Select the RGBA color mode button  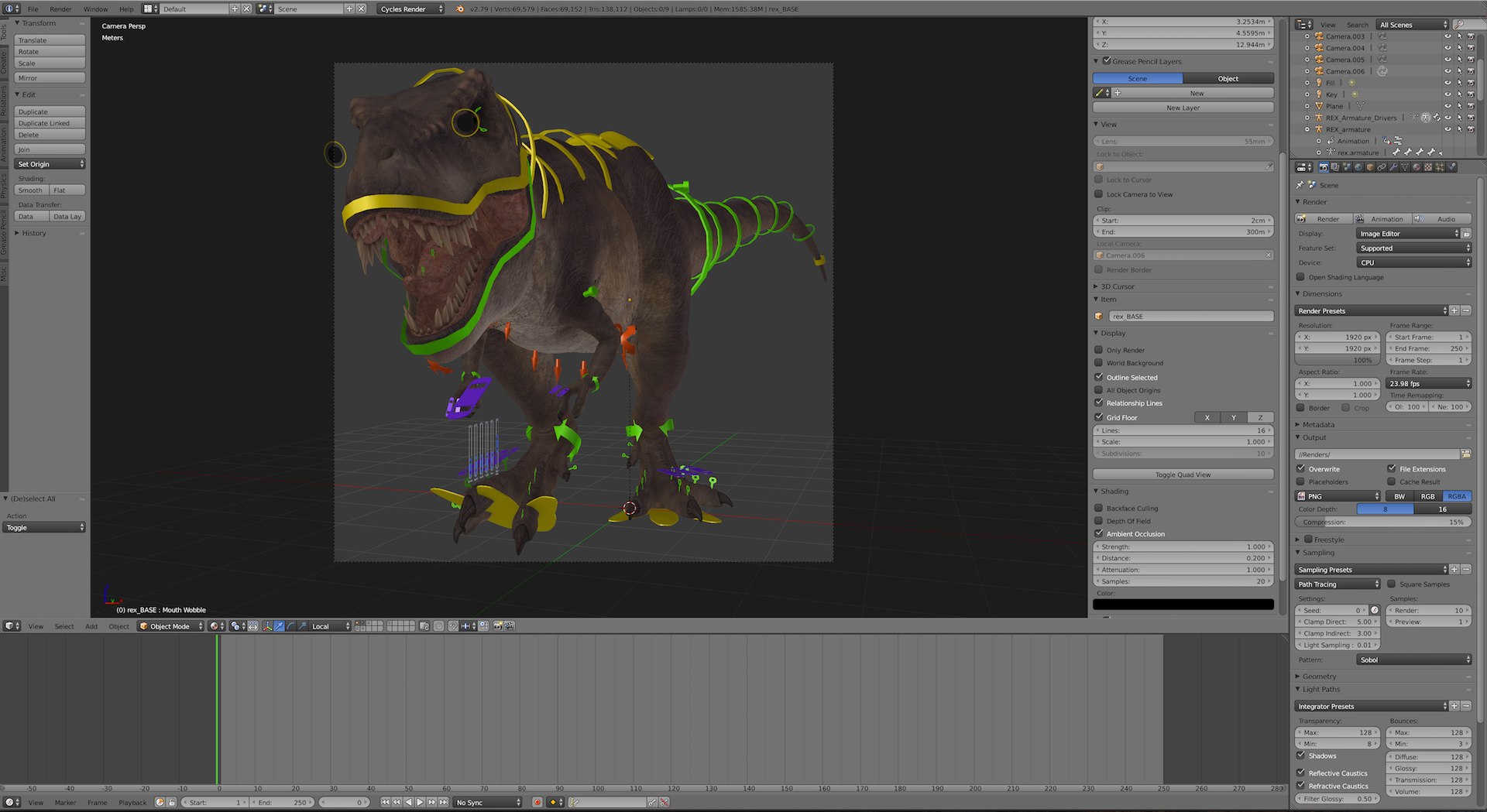pos(1457,496)
